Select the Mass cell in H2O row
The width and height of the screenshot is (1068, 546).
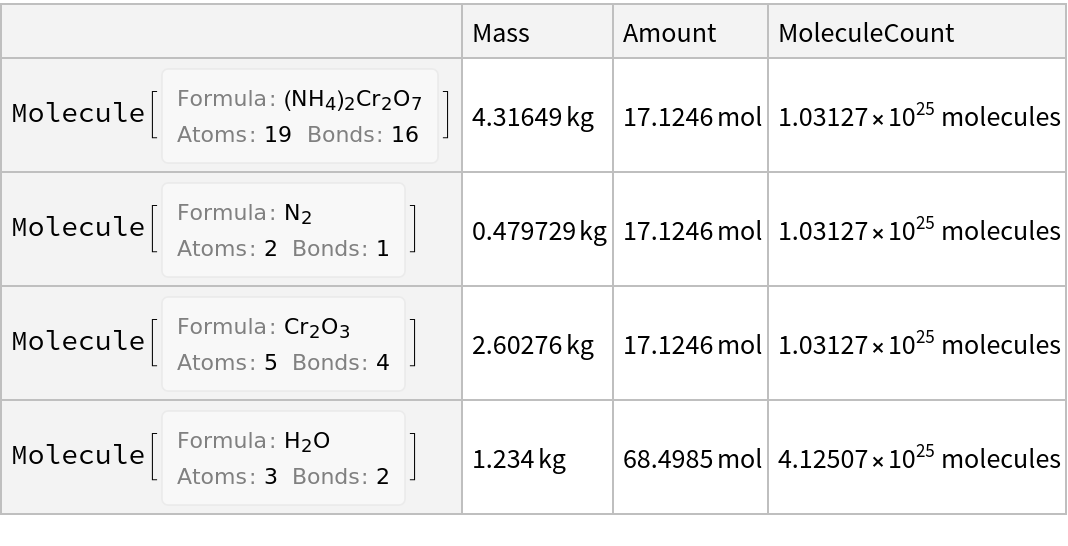[537, 457]
